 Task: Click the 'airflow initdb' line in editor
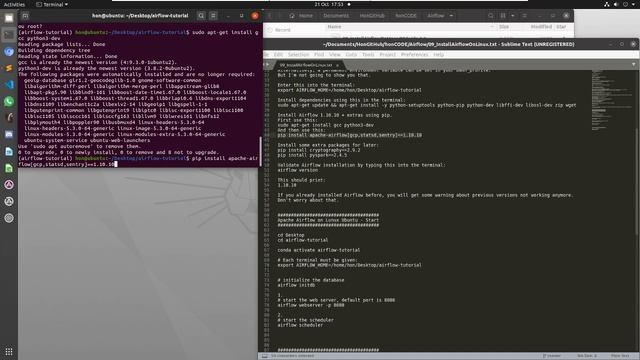[296, 285]
